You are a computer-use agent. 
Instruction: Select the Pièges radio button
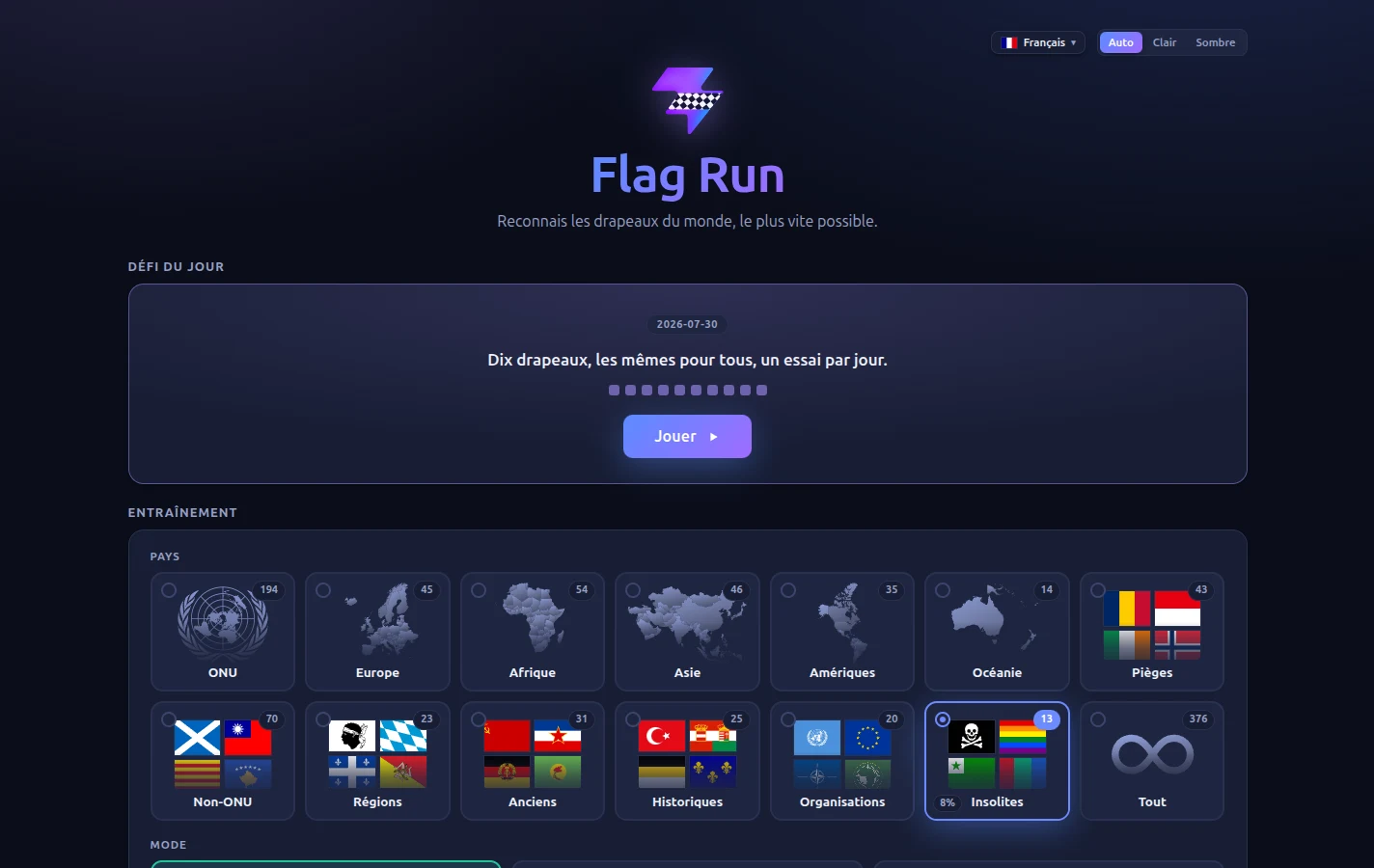(1098, 590)
